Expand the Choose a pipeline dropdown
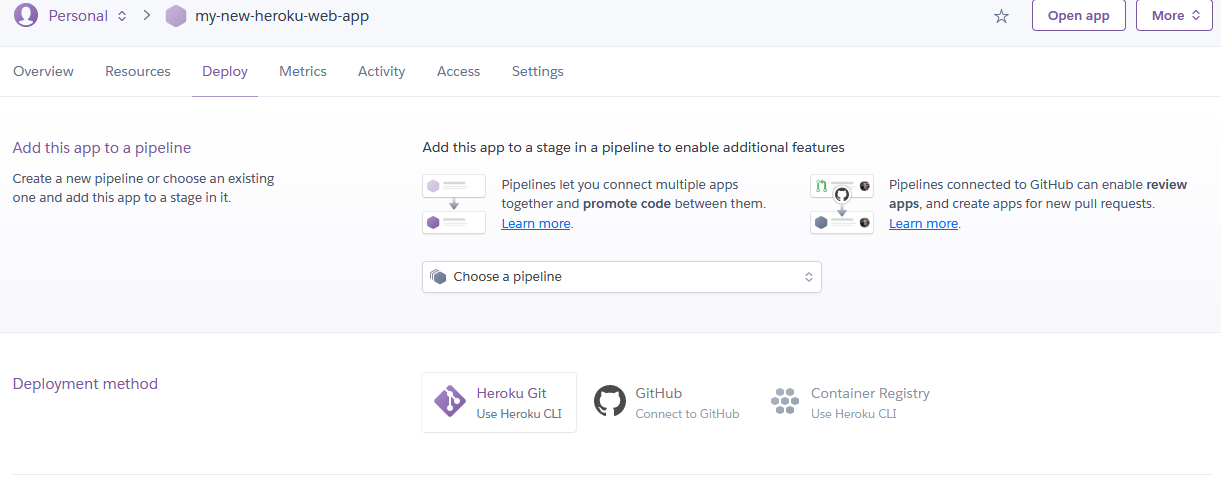Screen dimensions: 1221x492 click(621, 277)
